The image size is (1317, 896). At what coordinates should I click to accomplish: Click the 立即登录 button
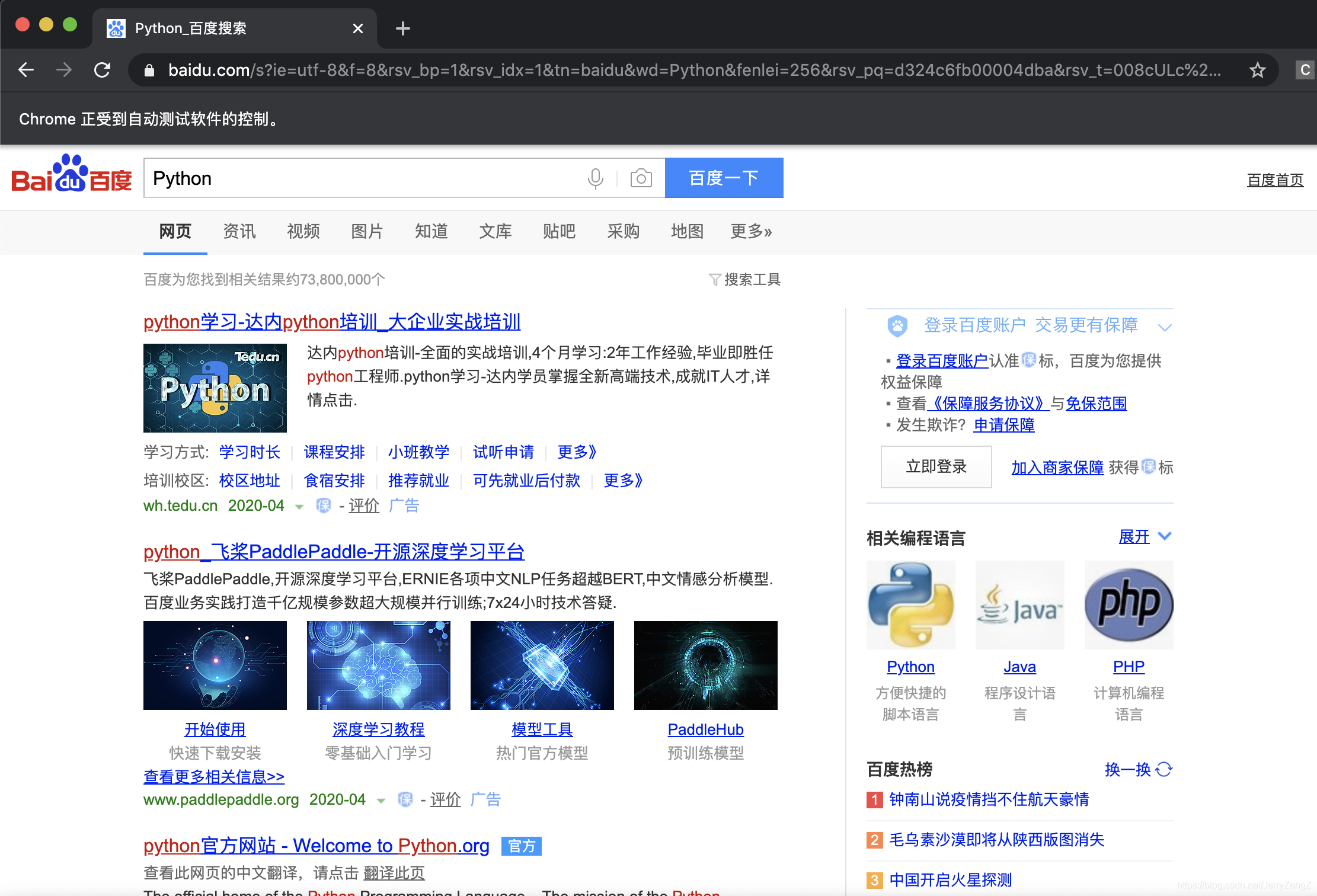pos(936,467)
